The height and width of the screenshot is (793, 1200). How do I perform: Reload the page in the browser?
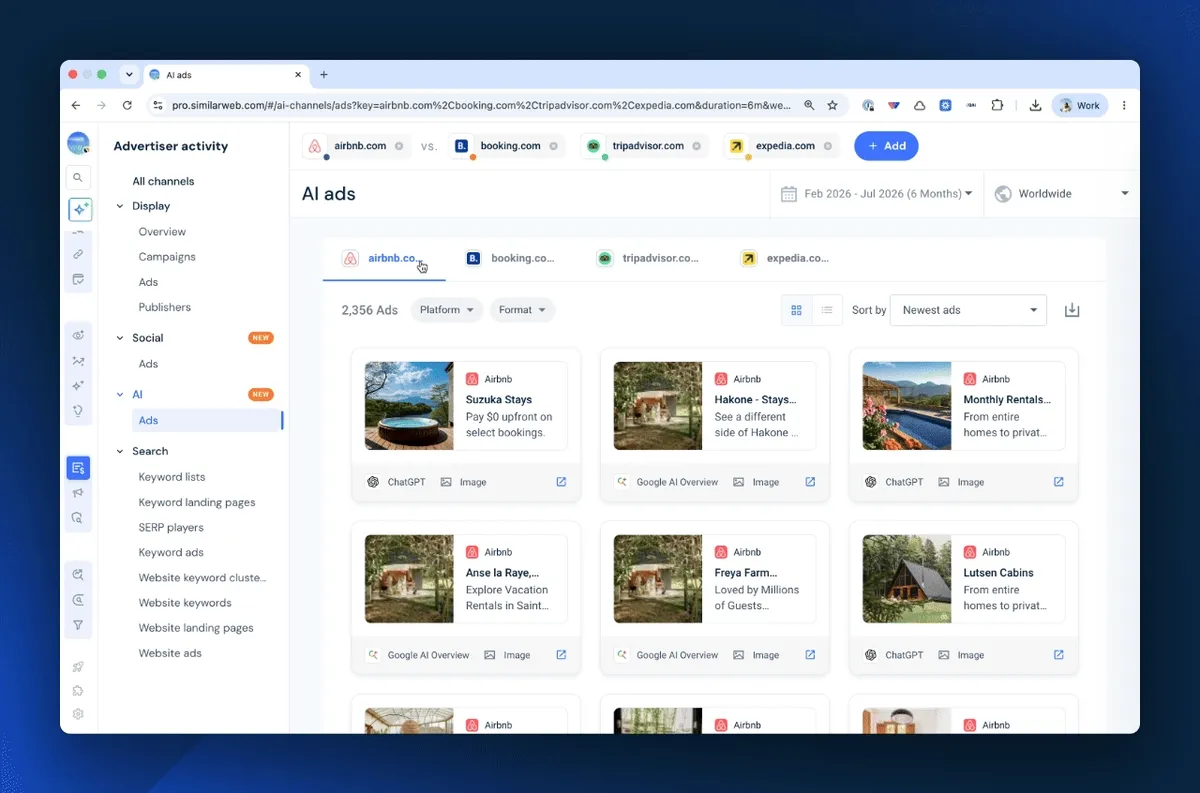(x=127, y=105)
